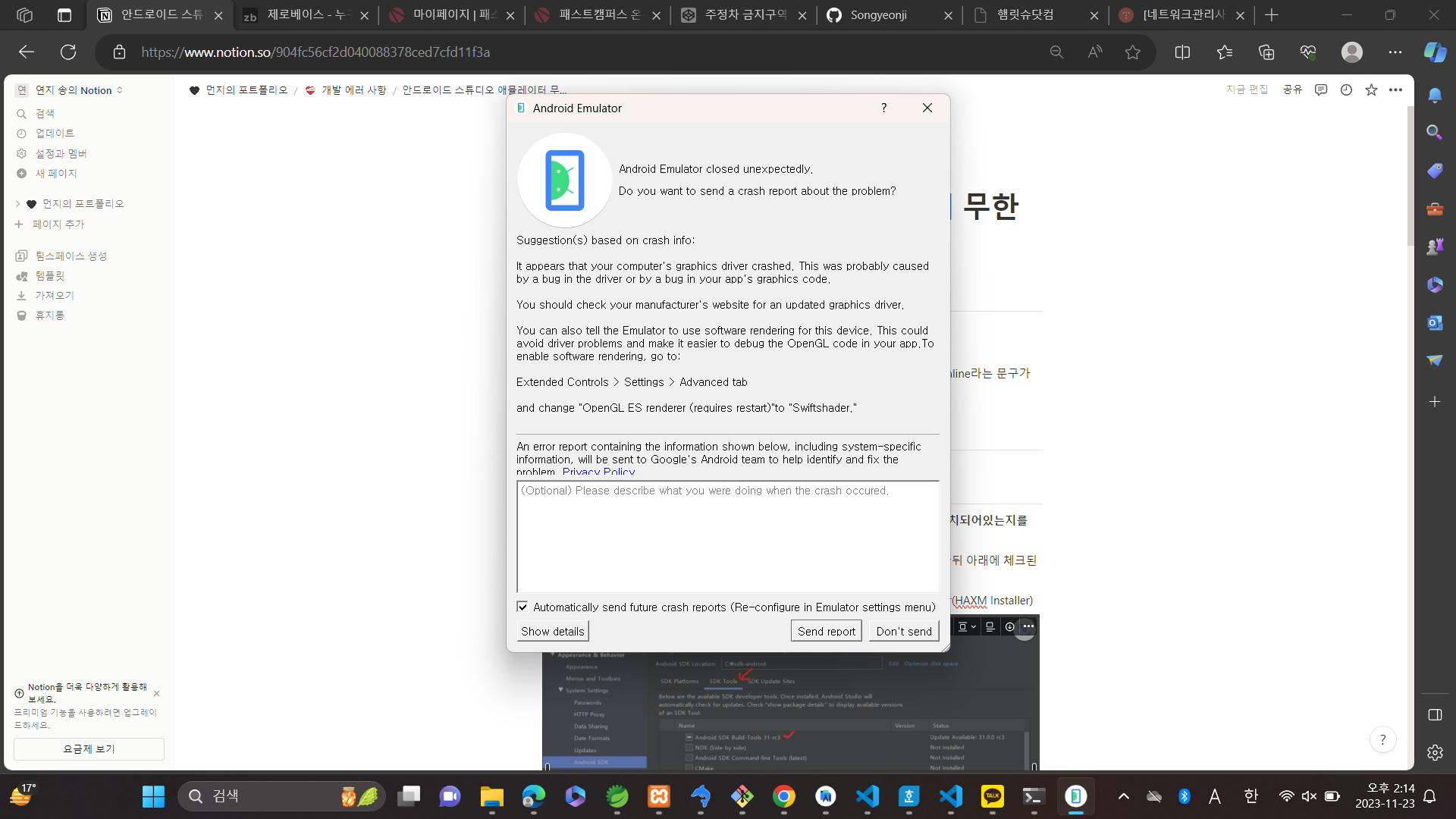Show hidden system tray icons
Screen dimensions: 1456x819
pyautogui.click(x=1123, y=796)
